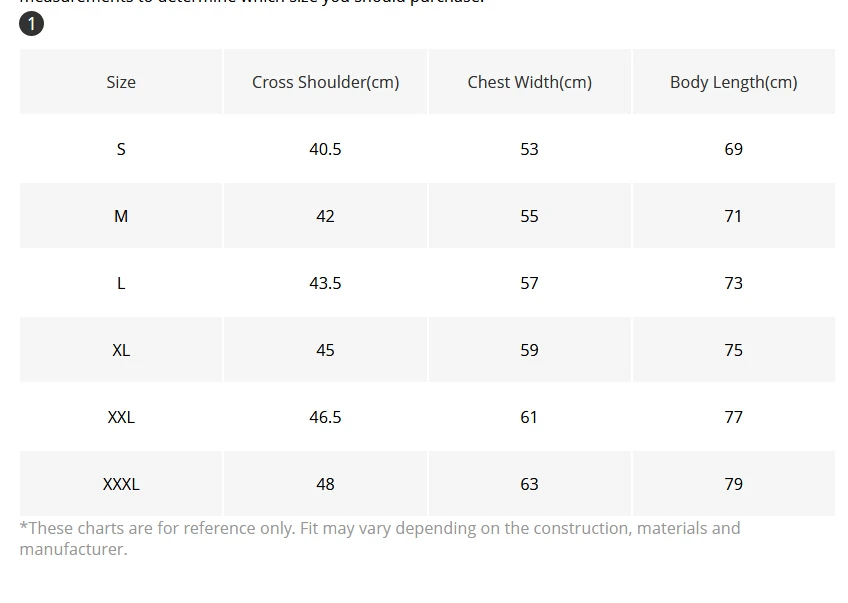
Task: Select the XXXL size row label
Action: pyautogui.click(x=121, y=484)
